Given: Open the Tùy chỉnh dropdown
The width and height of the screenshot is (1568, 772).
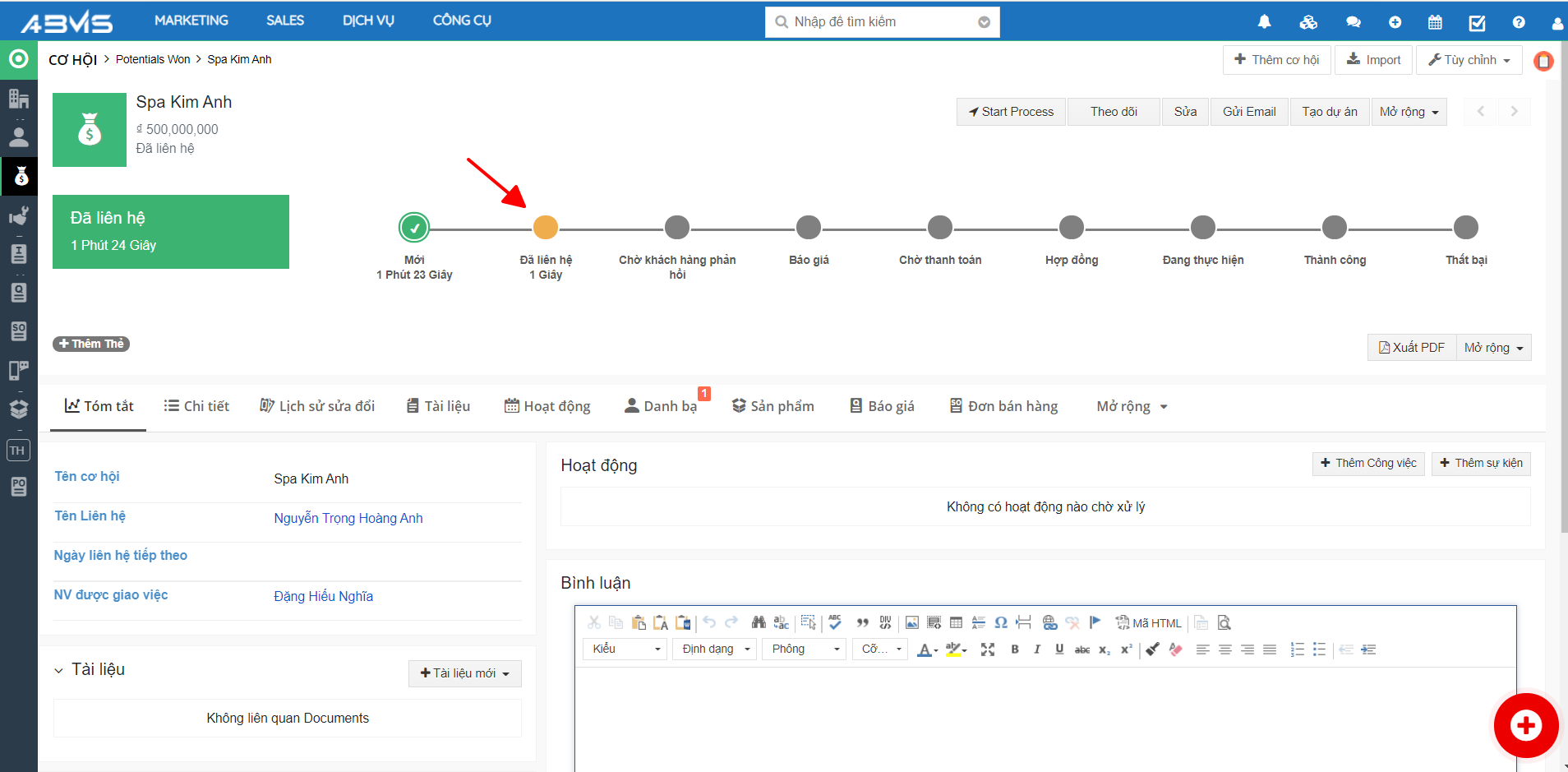Looking at the screenshot, I should [1469, 60].
